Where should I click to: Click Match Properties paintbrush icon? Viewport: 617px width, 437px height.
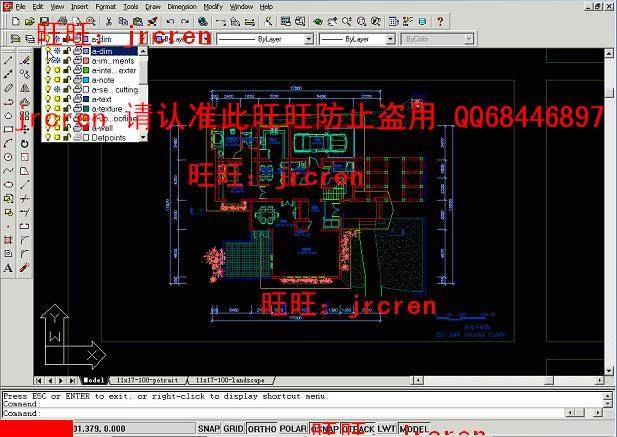153,21
